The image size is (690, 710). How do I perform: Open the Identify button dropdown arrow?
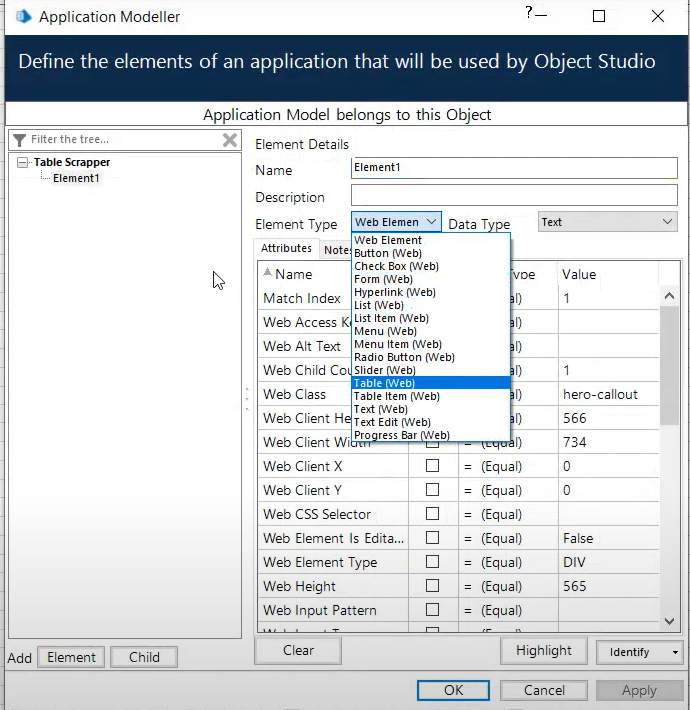click(x=675, y=652)
